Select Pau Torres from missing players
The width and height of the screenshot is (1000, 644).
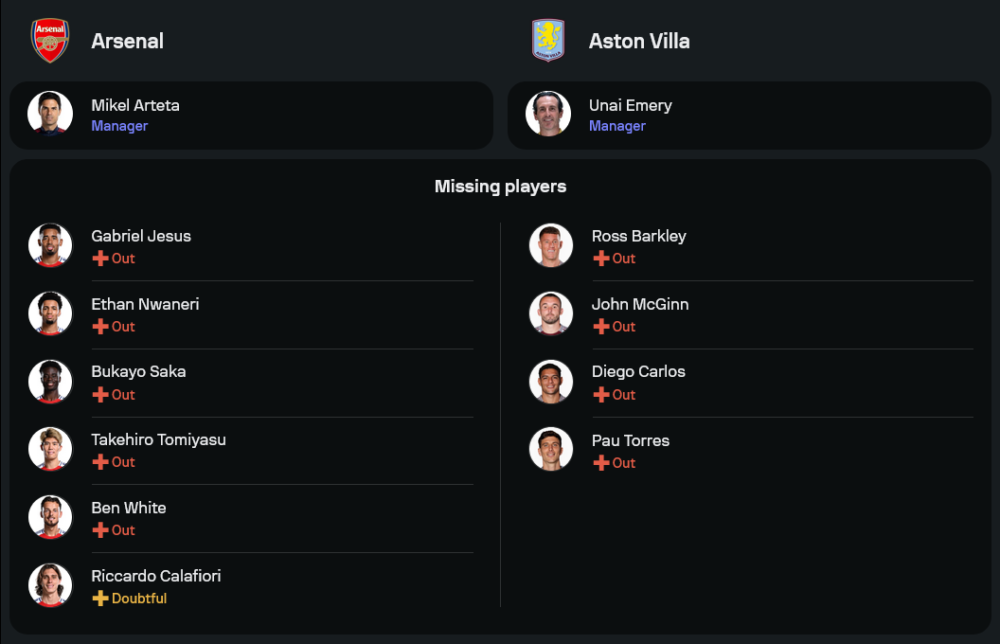click(x=630, y=440)
